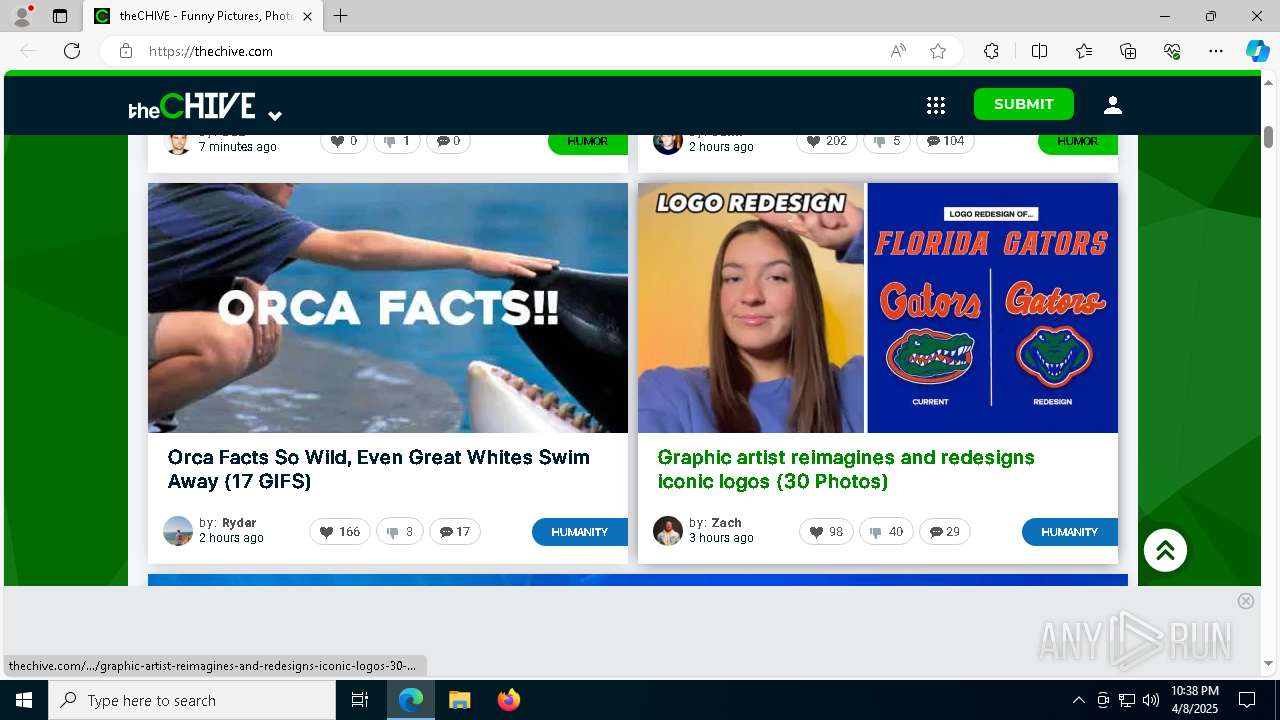This screenshot has height=720, width=1280.
Task: Open File Explorer from taskbar
Action: point(459,700)
